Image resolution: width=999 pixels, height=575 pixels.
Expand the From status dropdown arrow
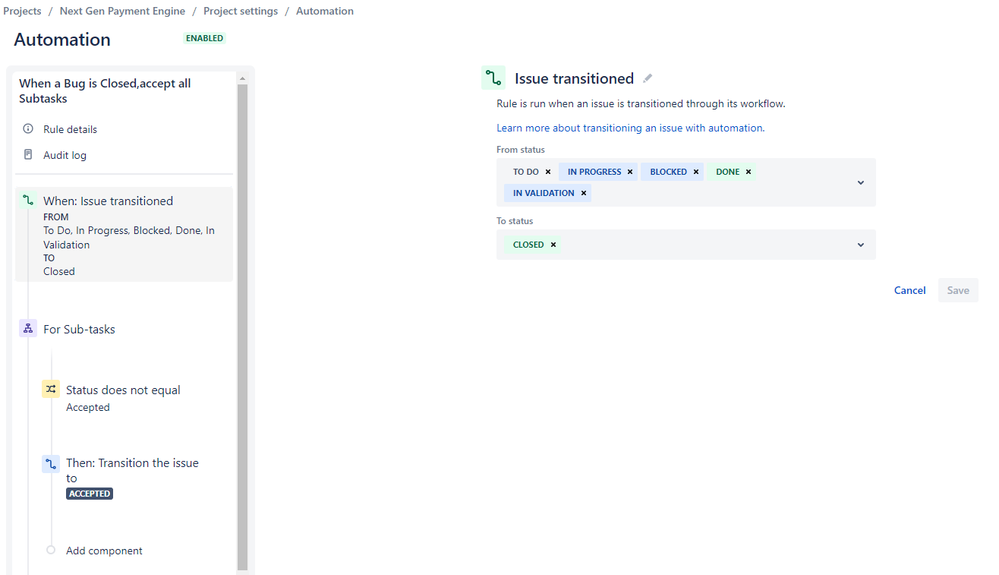coord(861,183)
